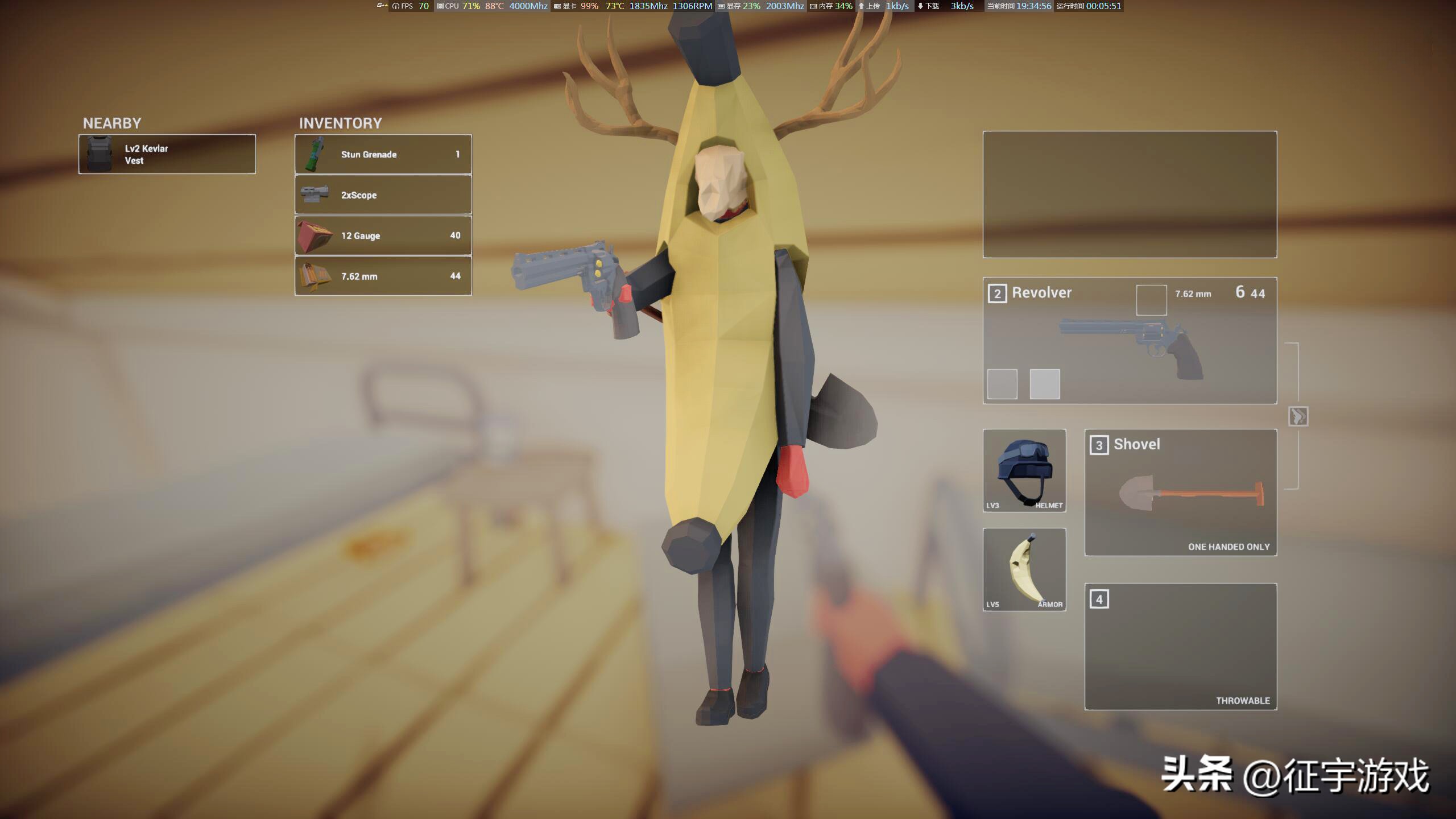
Task: Click the Lv2 Kevlar Vest label
Action: pyautogui.click(x=146, y=154)
